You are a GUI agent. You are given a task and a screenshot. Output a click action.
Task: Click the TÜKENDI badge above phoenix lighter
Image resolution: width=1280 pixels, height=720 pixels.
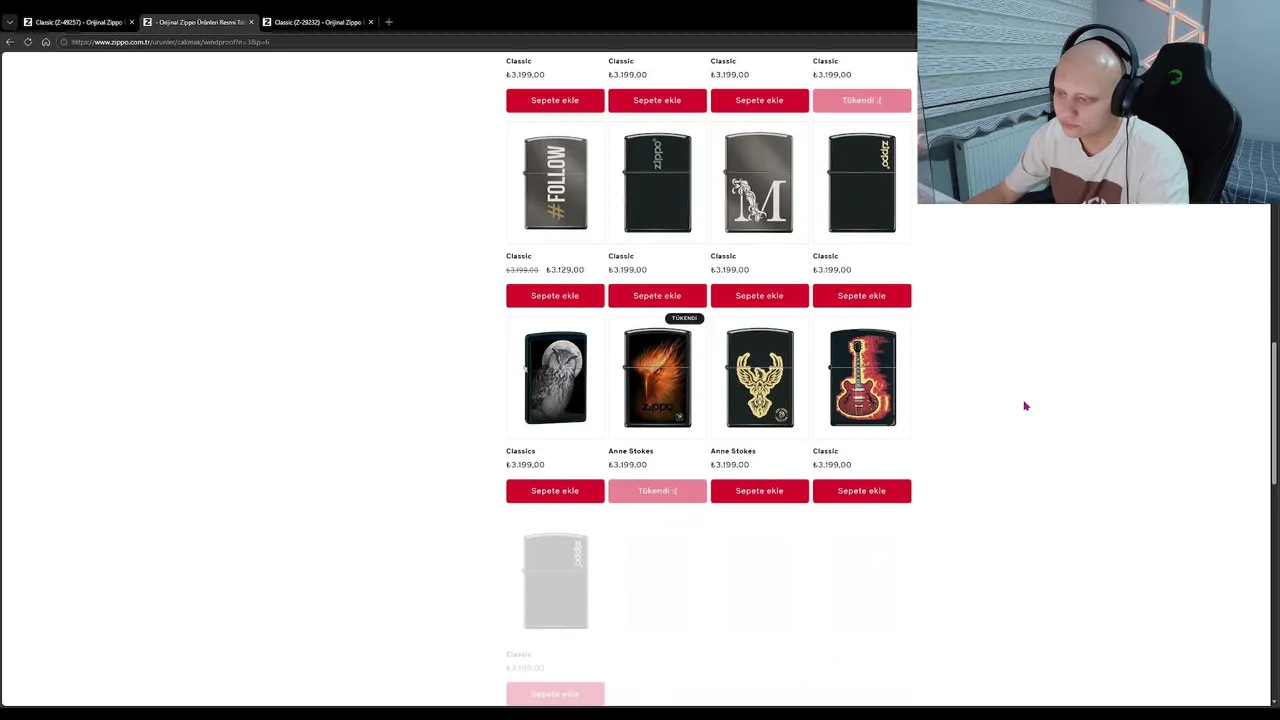point(684,318)
